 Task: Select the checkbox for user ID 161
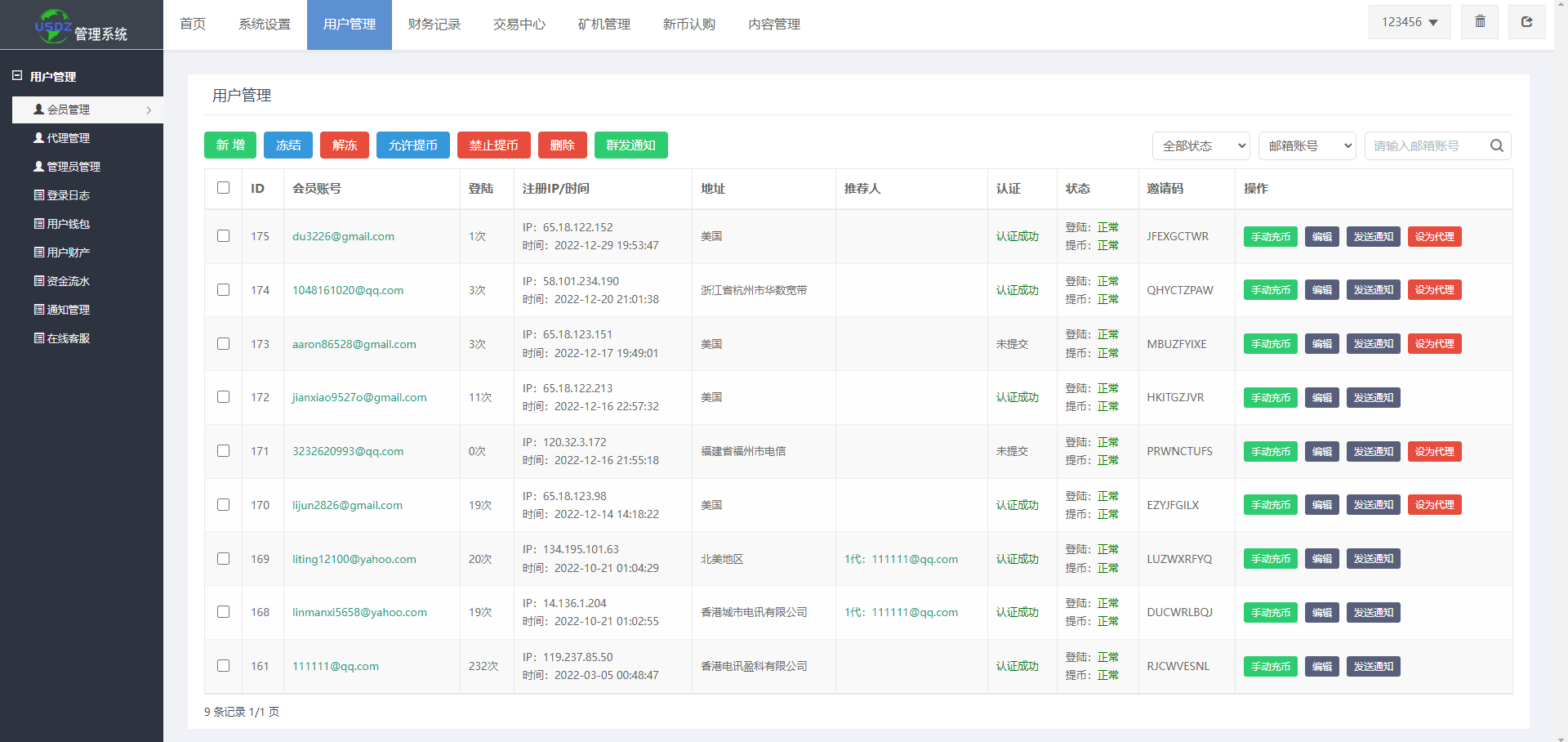[x=223, y=666]
